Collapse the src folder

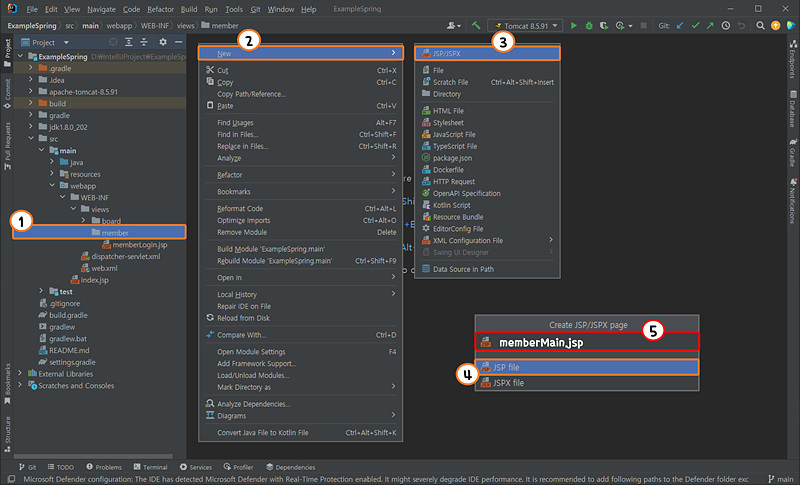click(x=31, y=138)
